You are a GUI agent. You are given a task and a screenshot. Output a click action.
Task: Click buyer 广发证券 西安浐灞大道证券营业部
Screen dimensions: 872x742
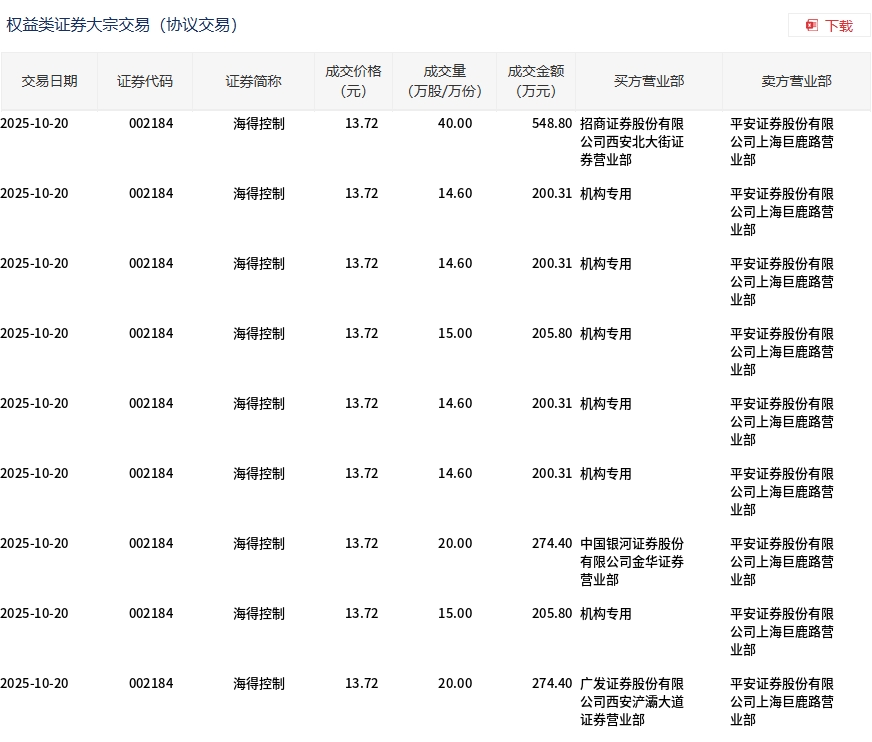point(632,701)
